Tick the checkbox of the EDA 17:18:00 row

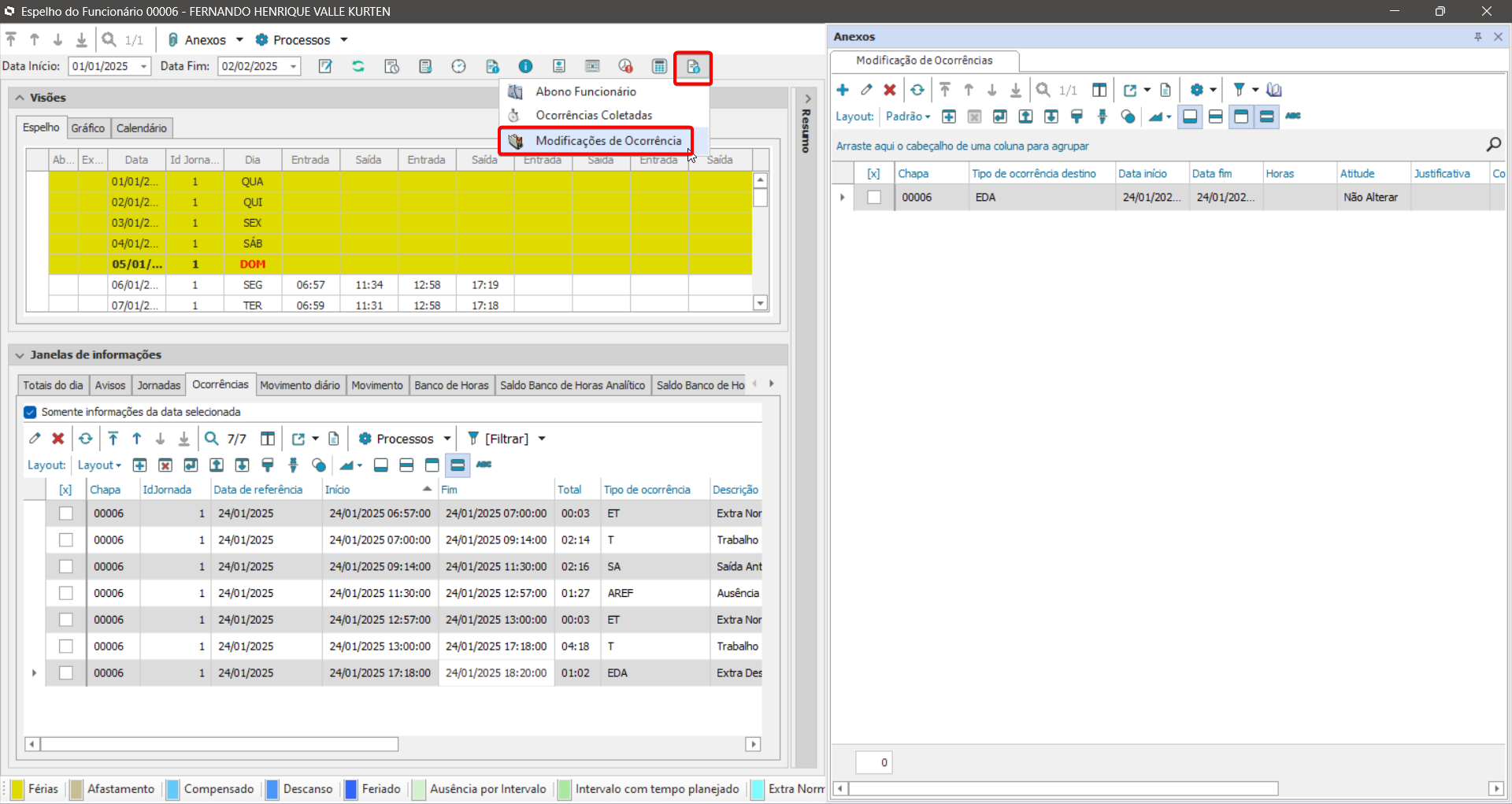66,673
